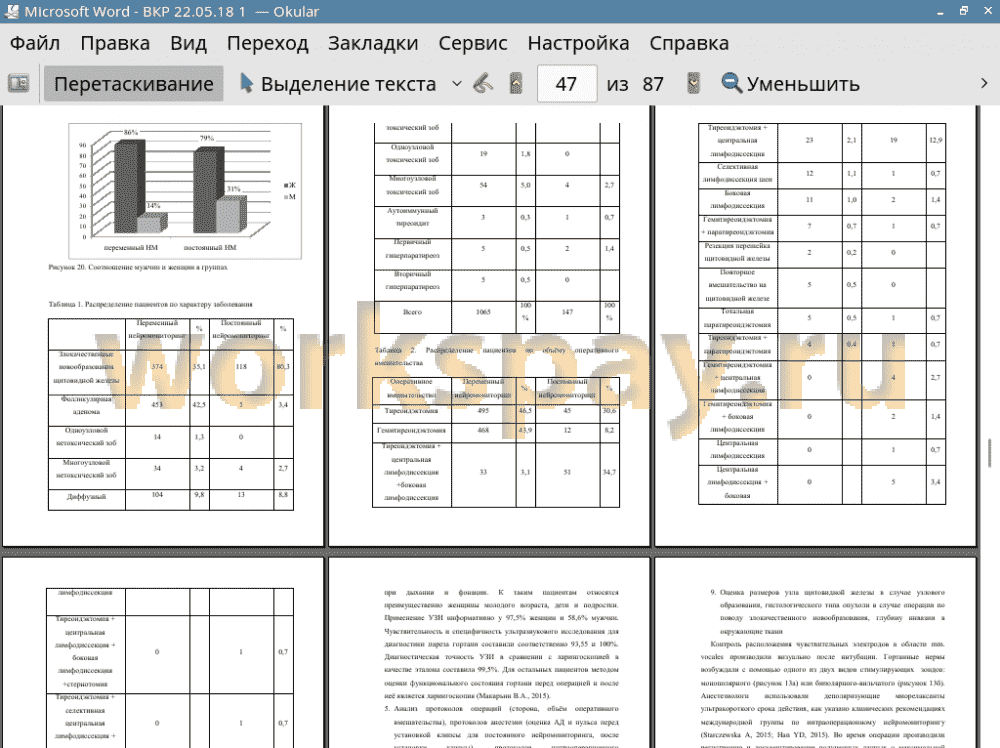The image size is (1000, 748).
Task: Expand the hidden toolbar items chevron
Action: [x=984, y=84]
